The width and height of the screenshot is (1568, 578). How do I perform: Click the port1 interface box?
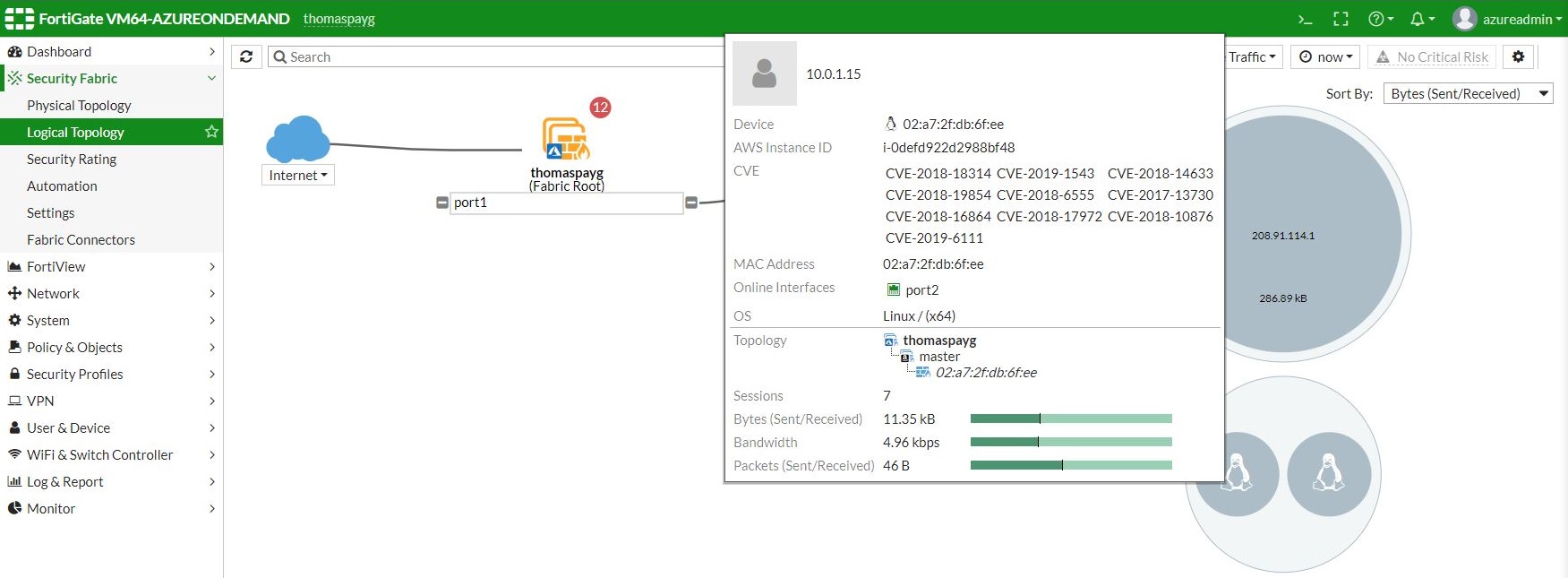click(566, 203)
